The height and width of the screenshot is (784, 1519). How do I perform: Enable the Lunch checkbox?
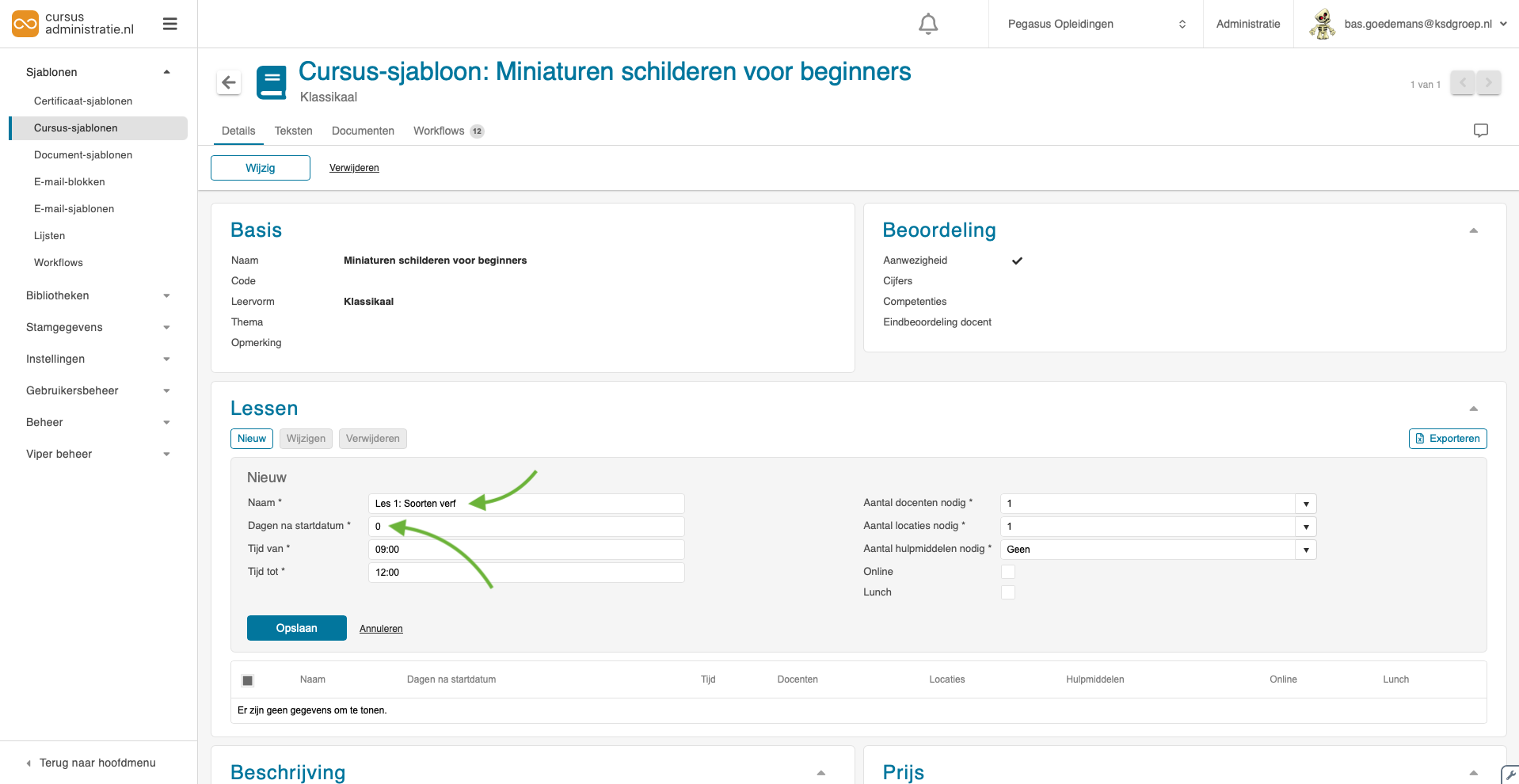click(x=1007, y=592)
